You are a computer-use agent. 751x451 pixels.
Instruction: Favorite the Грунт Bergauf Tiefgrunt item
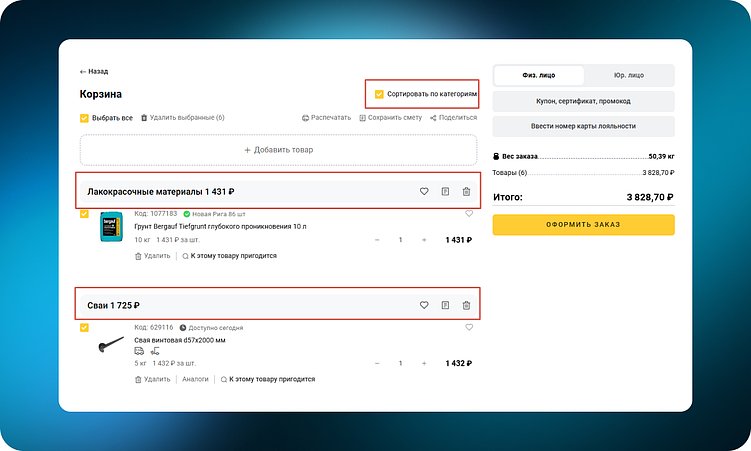(469, 214)
